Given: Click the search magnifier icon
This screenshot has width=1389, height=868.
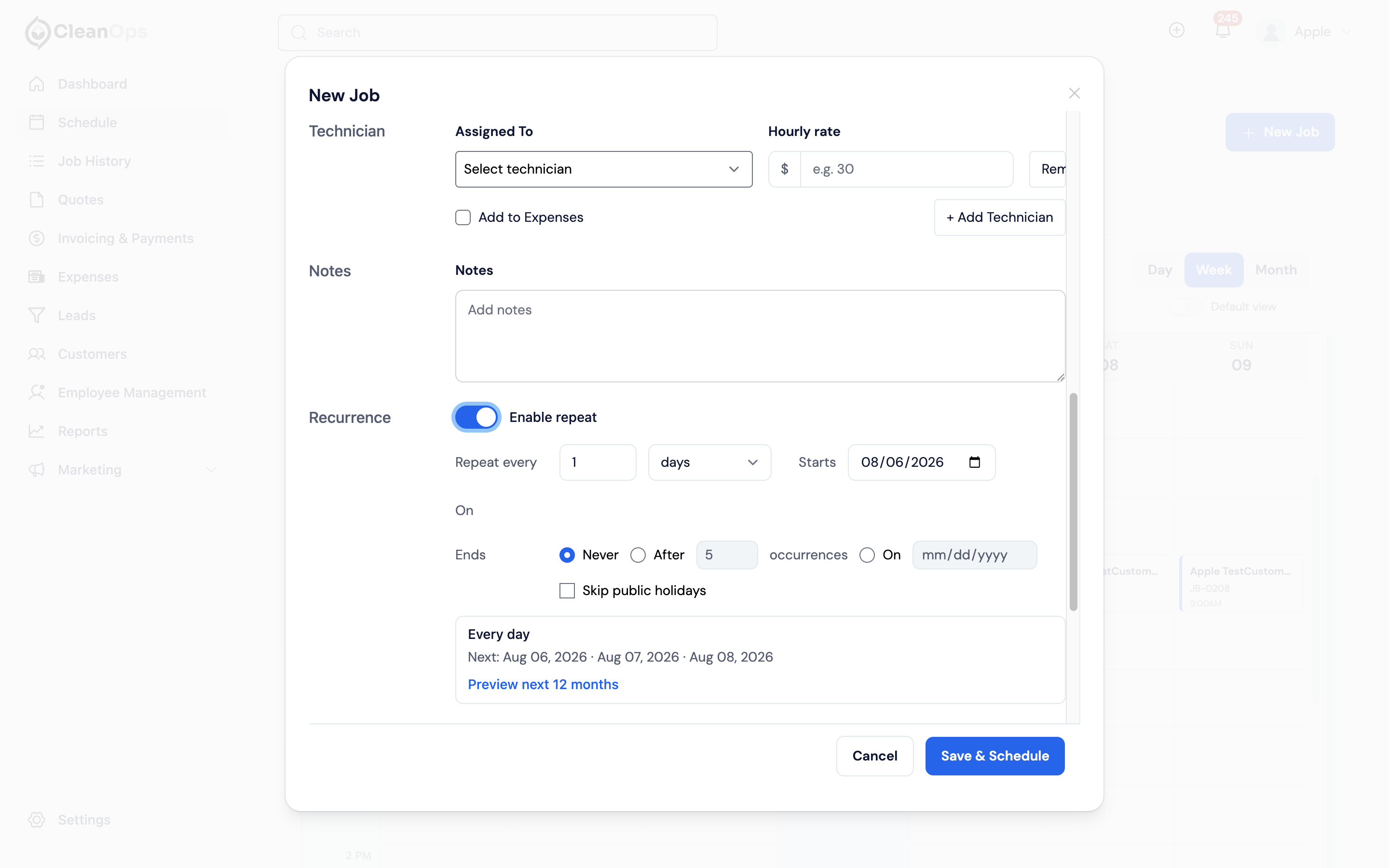Looking at the screenshot, I should tap(299, 33).
